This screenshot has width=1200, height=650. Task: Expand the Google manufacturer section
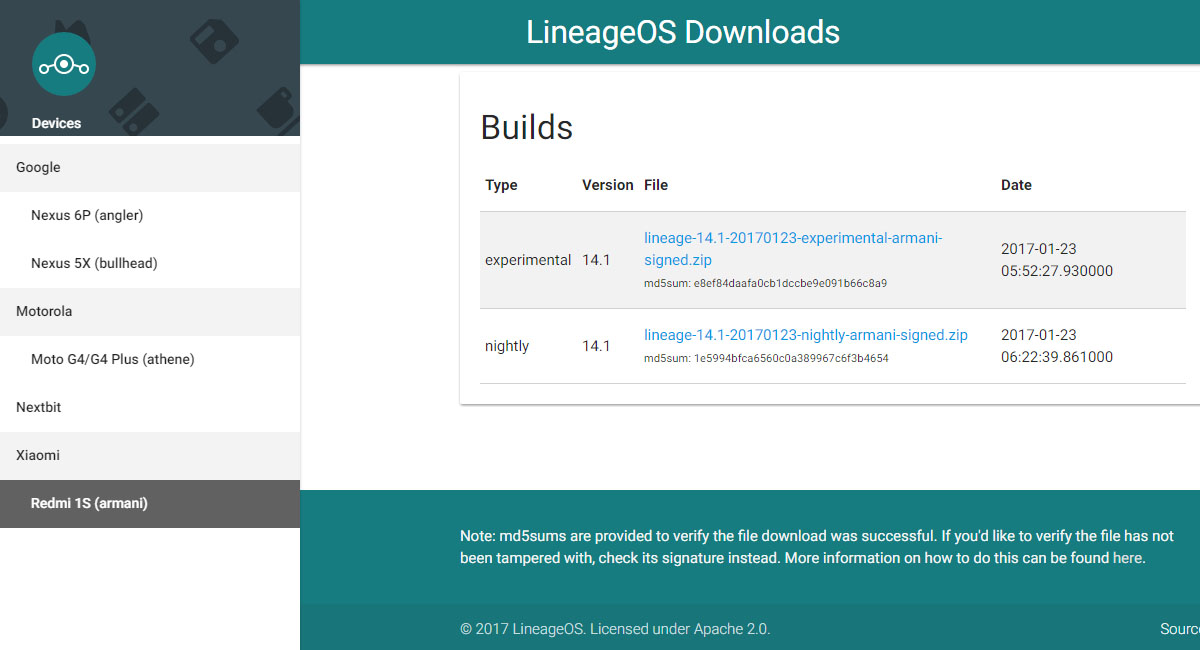(38, 167)
